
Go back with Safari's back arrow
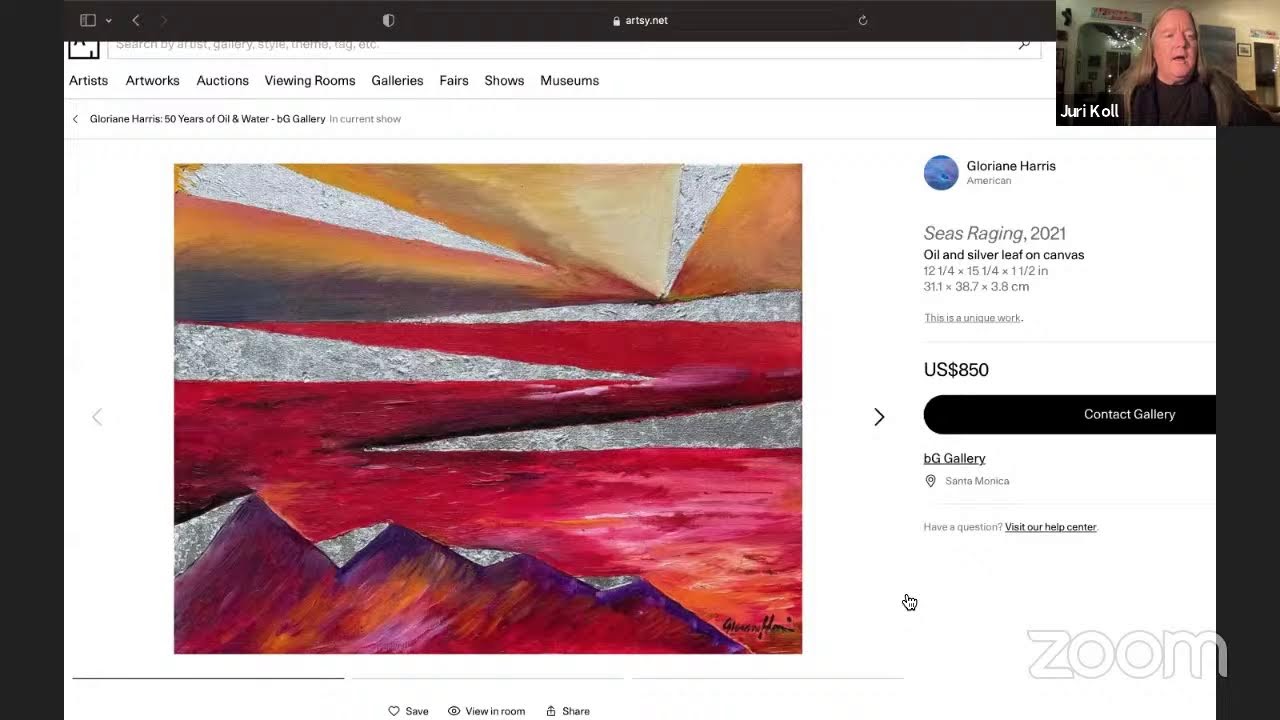pos(136,20)
